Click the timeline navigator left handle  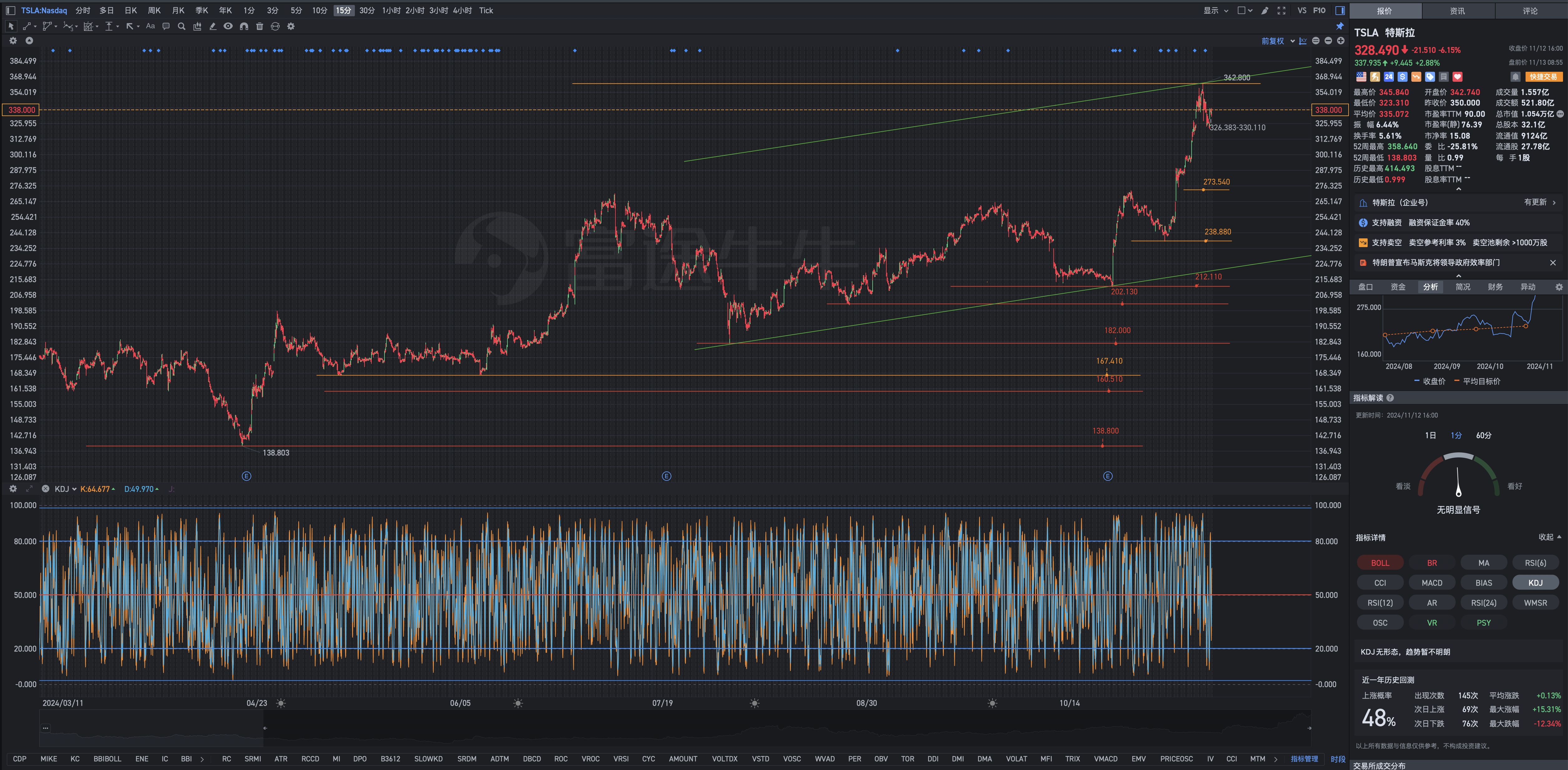[x=265, y=727]
